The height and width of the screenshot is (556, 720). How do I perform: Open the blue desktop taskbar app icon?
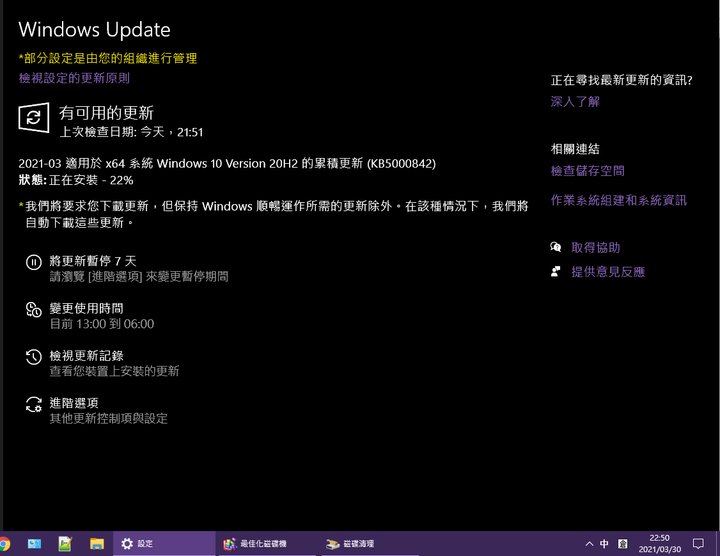click(34, 544)
